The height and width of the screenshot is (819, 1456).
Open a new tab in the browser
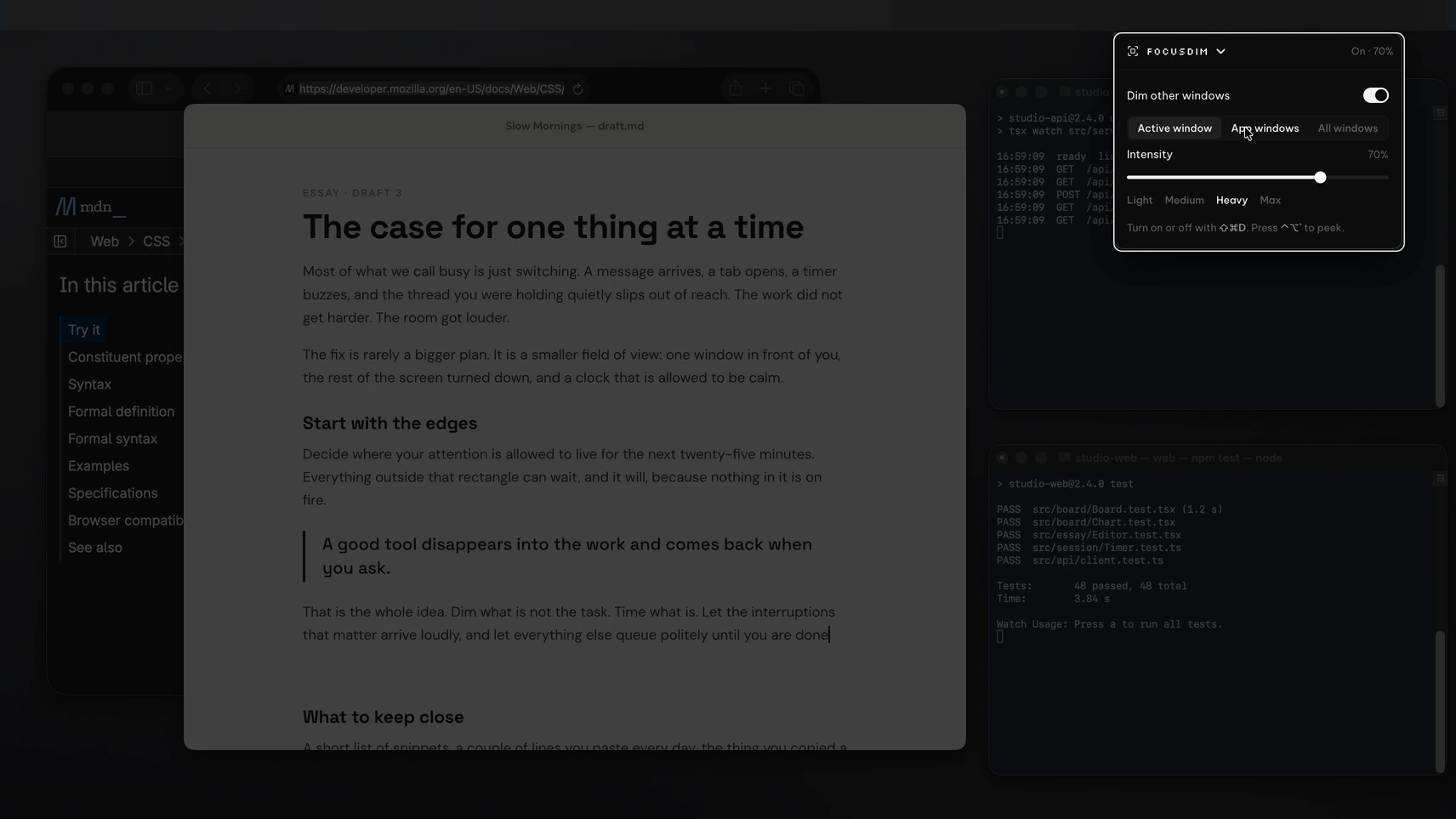click(765, 88)
